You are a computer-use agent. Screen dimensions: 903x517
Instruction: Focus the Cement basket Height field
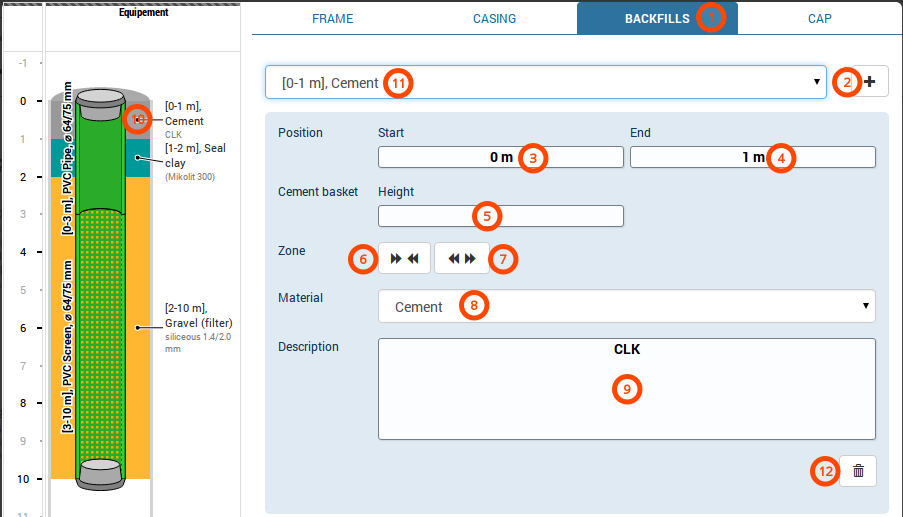point(500,216)
